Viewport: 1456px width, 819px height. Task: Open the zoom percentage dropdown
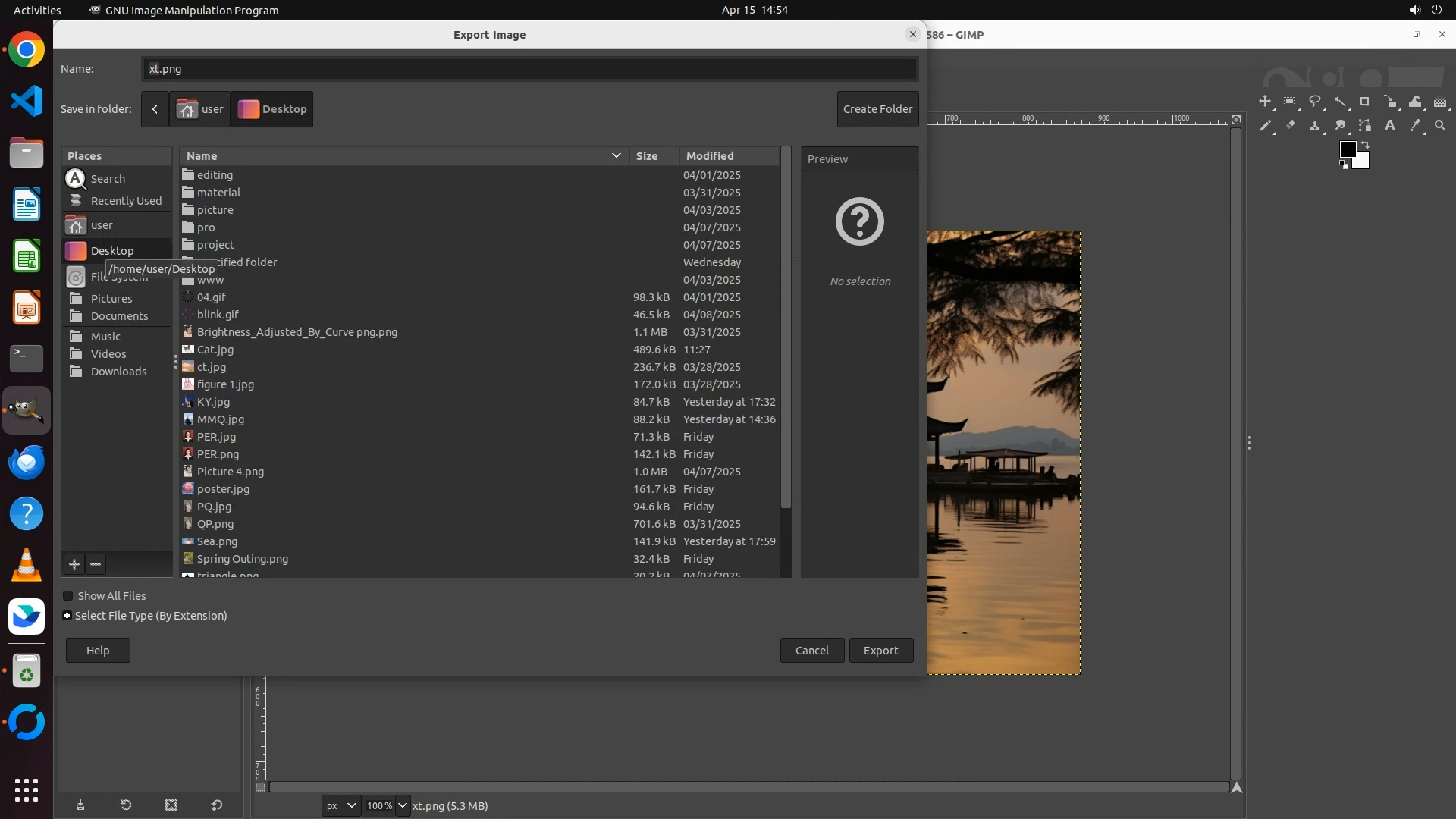(x=403, y=805)
